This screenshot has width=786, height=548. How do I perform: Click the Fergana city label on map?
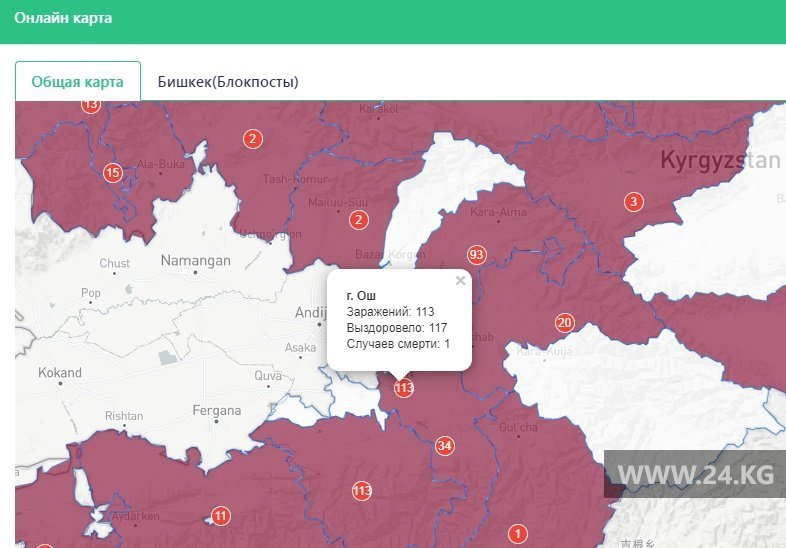pos(216,410)
